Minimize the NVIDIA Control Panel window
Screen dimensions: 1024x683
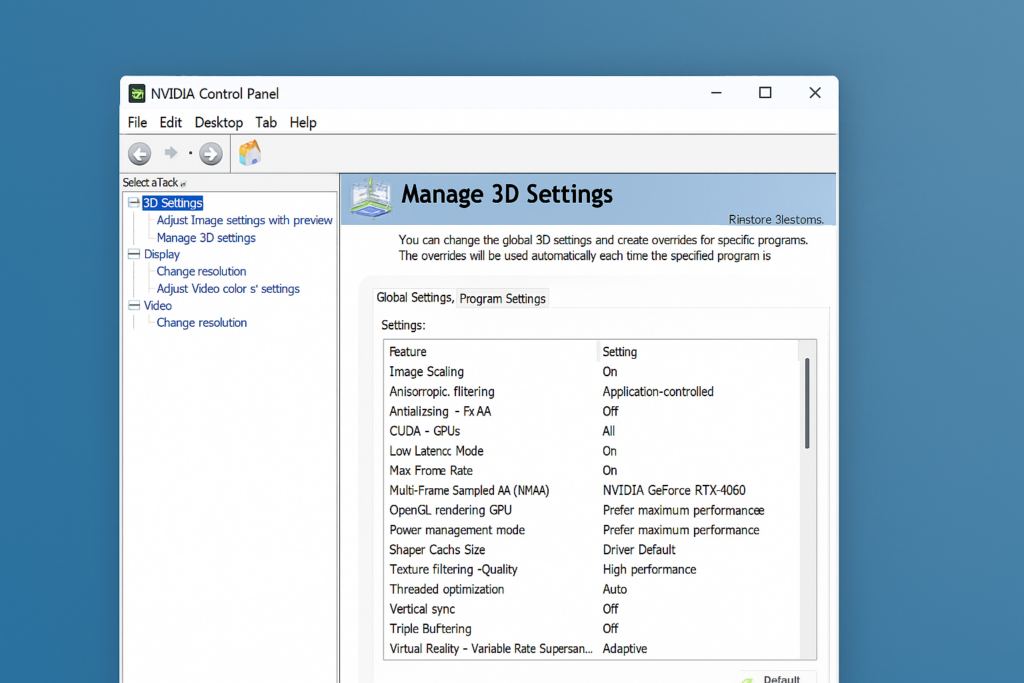tap(716, 93)
